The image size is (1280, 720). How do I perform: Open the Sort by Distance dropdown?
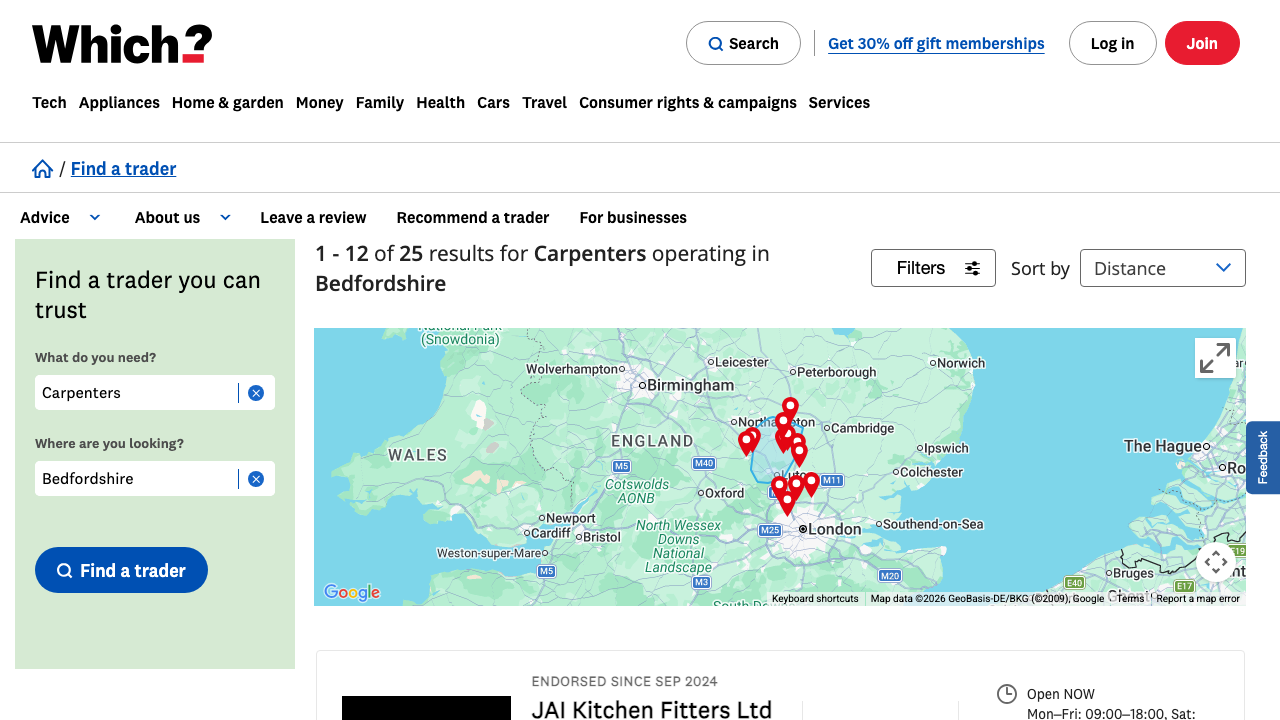1162,267
